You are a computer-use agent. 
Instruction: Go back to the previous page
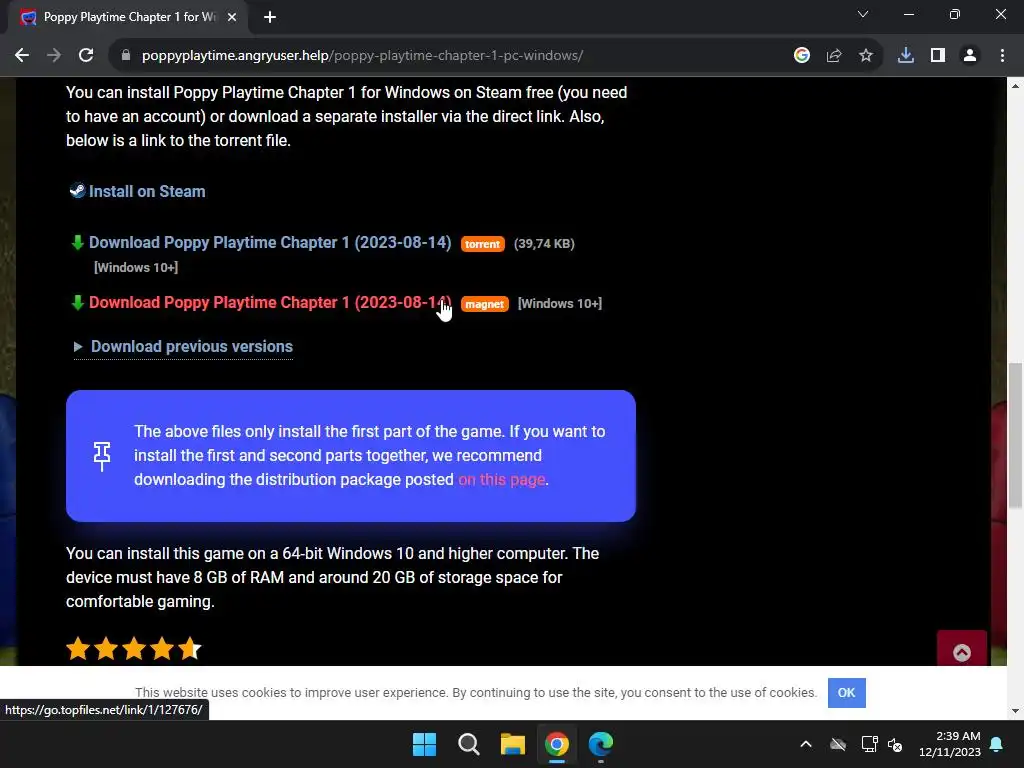(22, 56)
